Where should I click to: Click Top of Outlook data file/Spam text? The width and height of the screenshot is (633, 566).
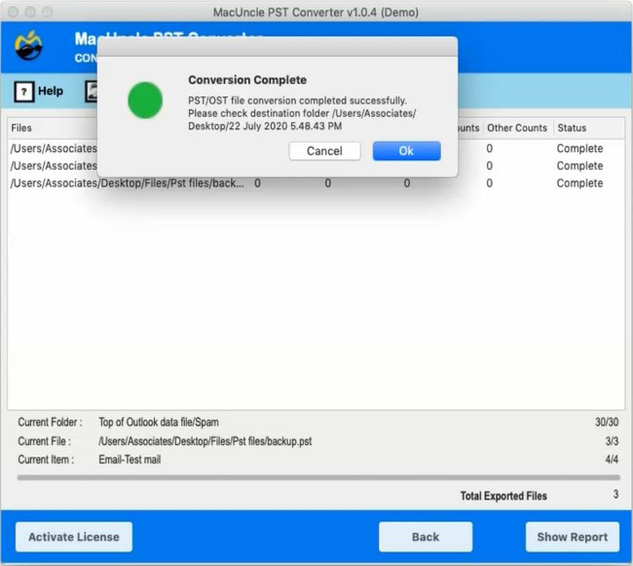click(159, 422)
